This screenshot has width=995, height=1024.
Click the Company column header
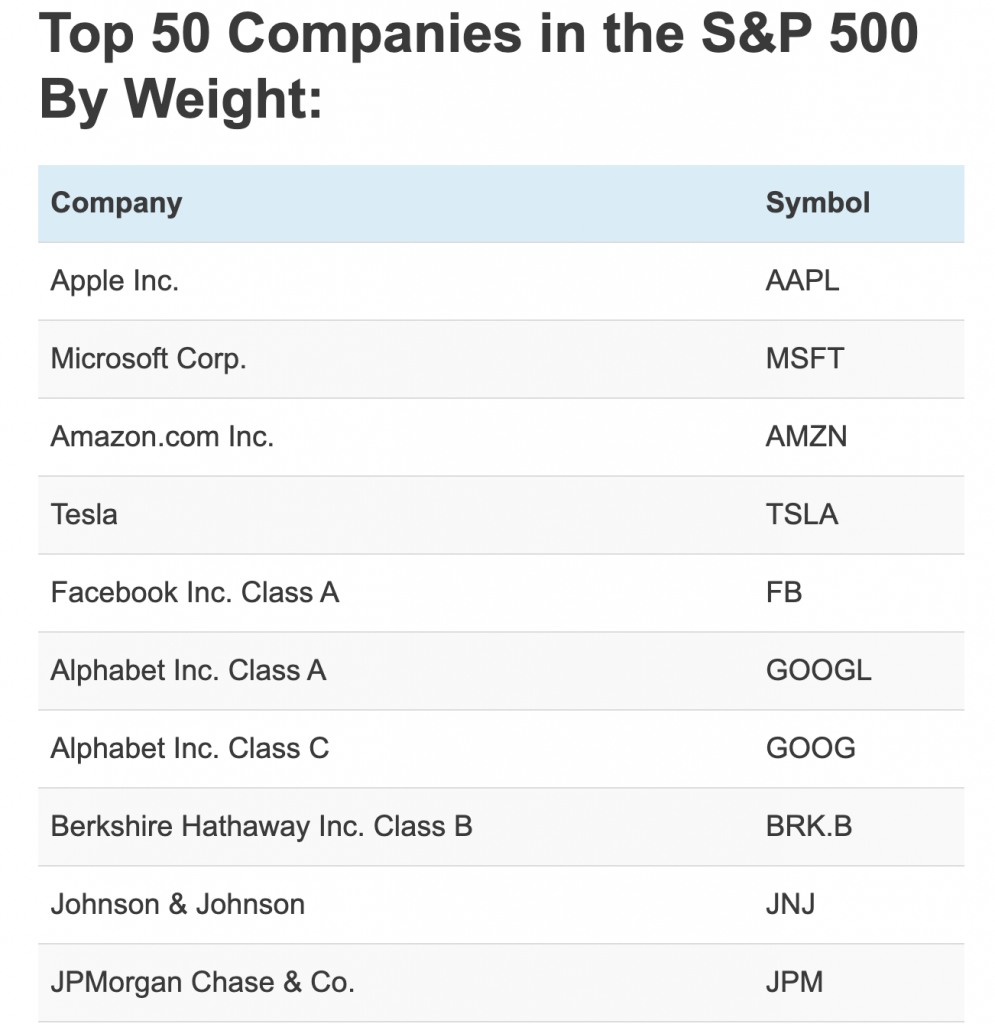coord(116,203)
